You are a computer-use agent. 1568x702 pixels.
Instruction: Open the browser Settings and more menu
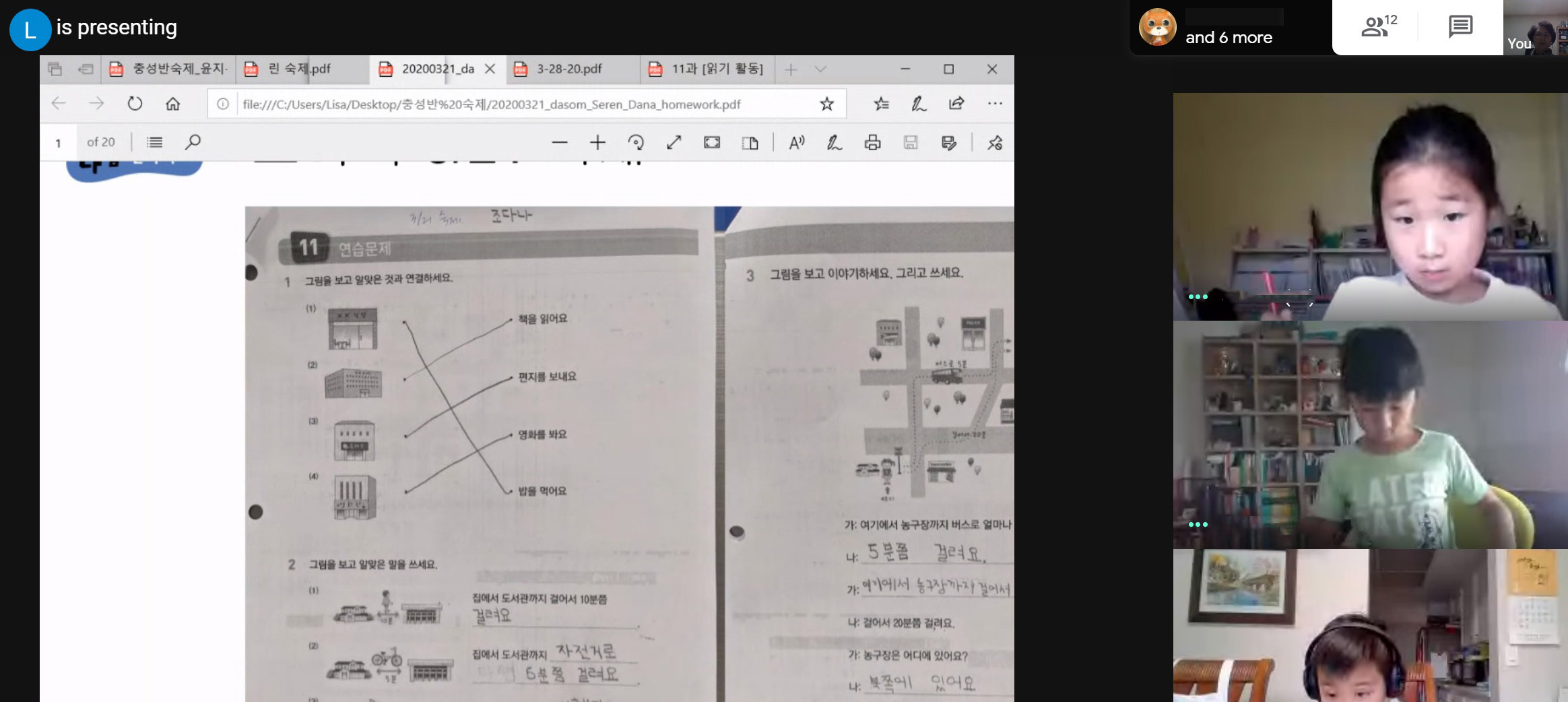[995, 104]
